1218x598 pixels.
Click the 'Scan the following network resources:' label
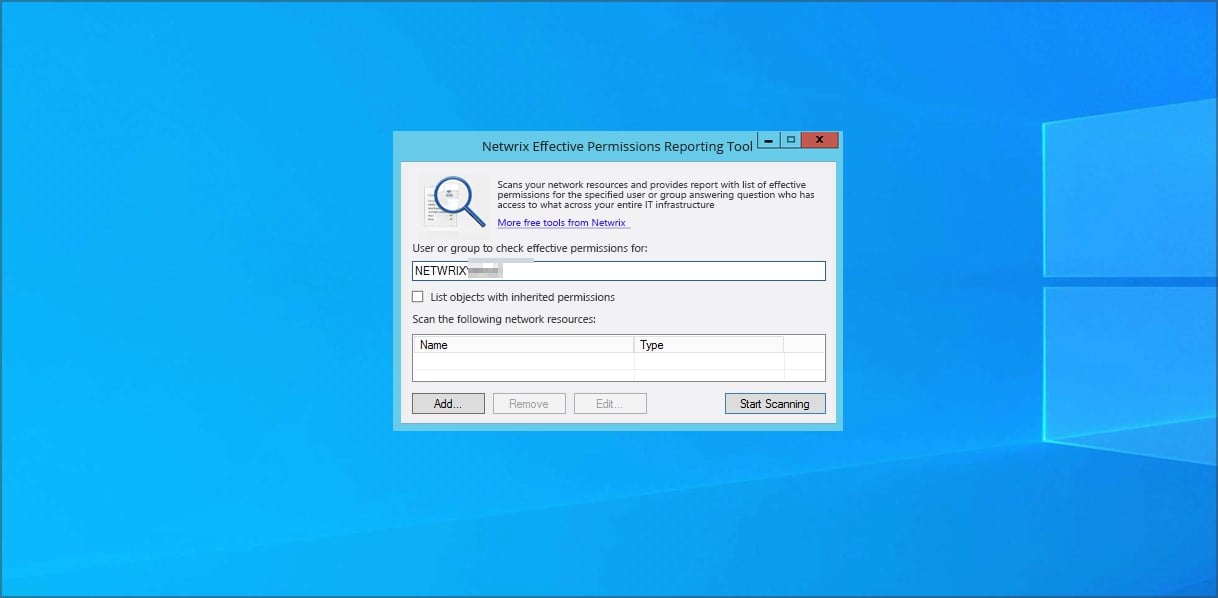504,319
